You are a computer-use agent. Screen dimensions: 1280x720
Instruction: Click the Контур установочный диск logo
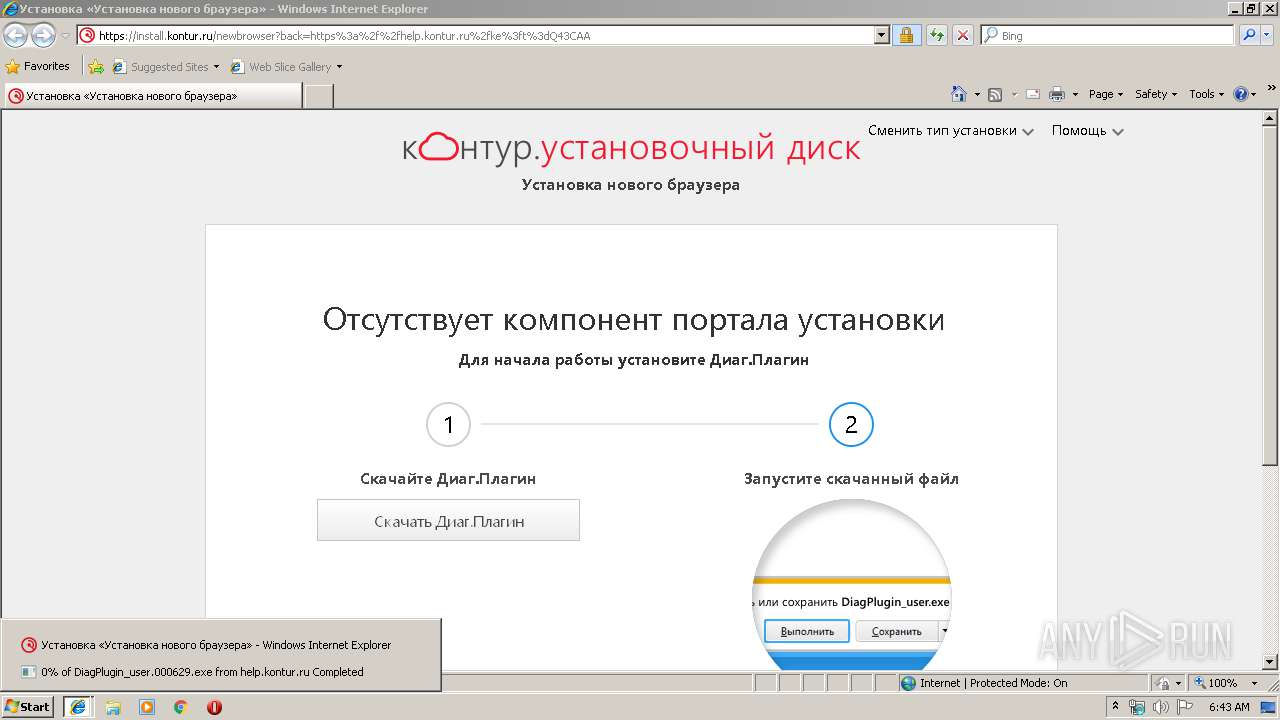click(631, 148)
